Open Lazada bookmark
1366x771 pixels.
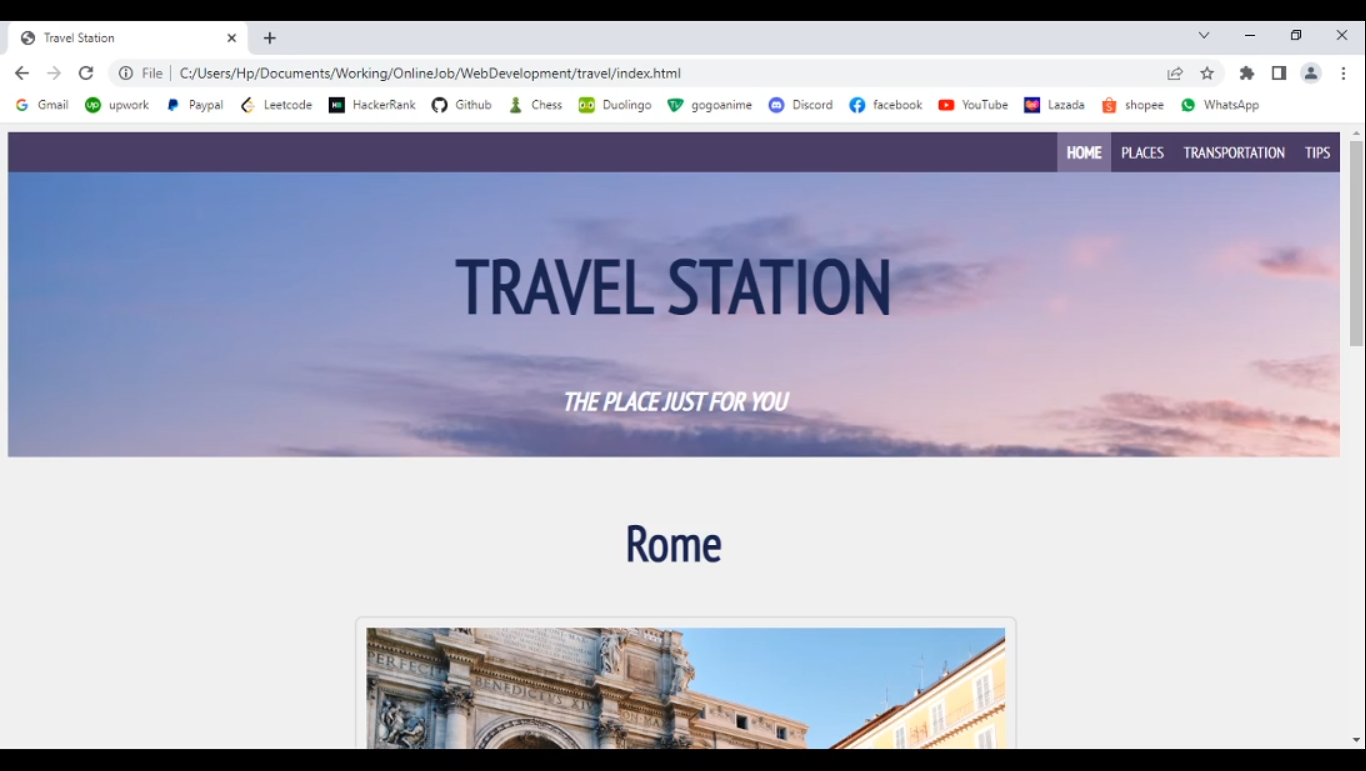click(1055, 105)
